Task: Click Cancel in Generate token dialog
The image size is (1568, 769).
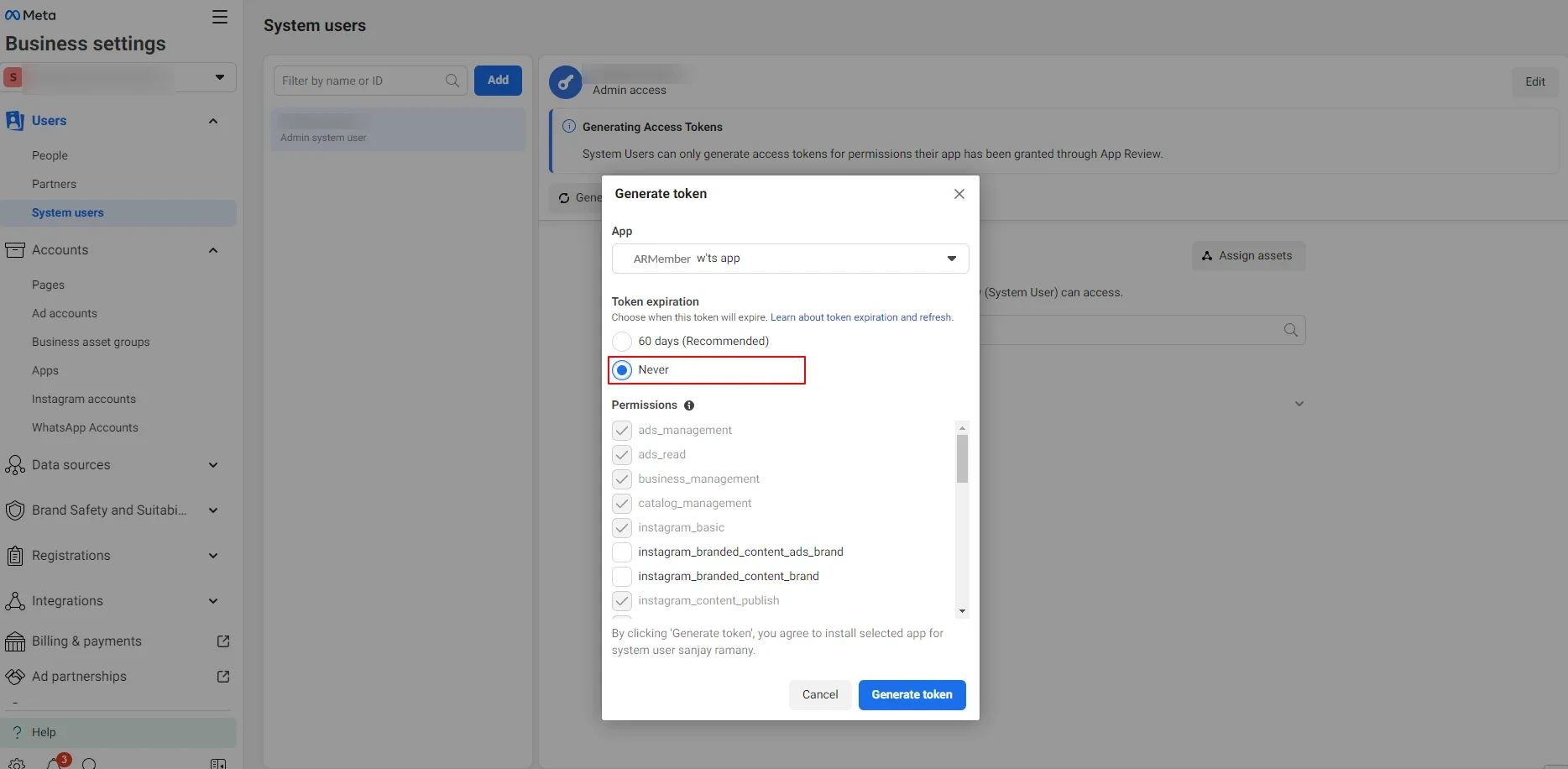Action: [820, 695]
